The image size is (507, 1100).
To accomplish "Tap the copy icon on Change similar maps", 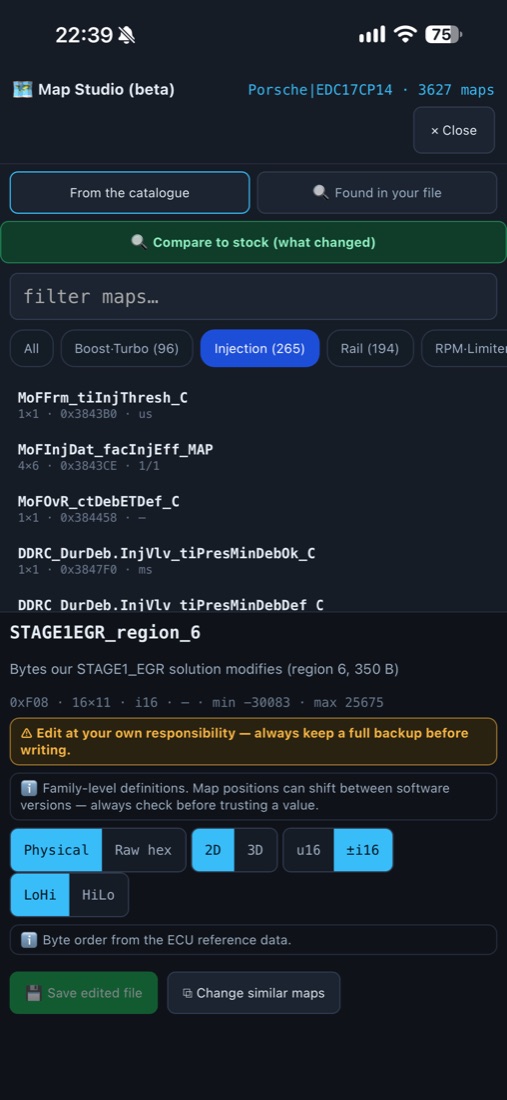I will click(x=187, y=993).
